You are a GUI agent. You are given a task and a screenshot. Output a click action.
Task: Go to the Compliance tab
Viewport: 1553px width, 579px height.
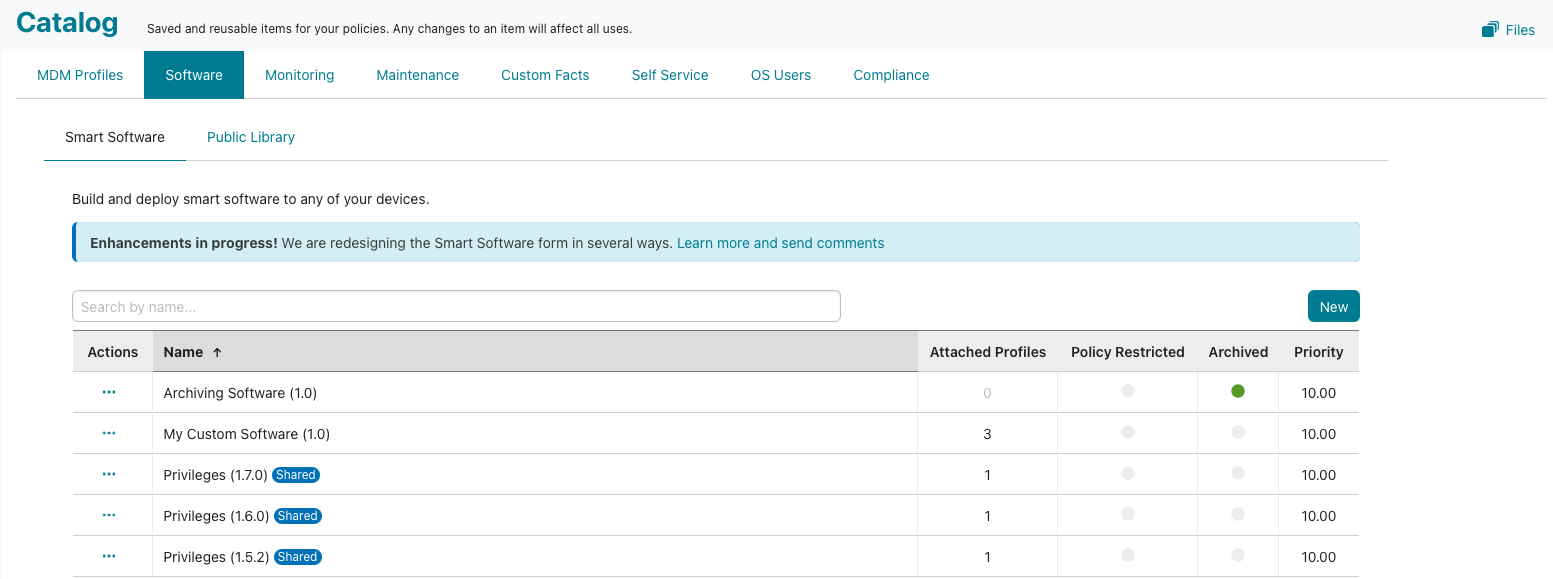(891, 75)
